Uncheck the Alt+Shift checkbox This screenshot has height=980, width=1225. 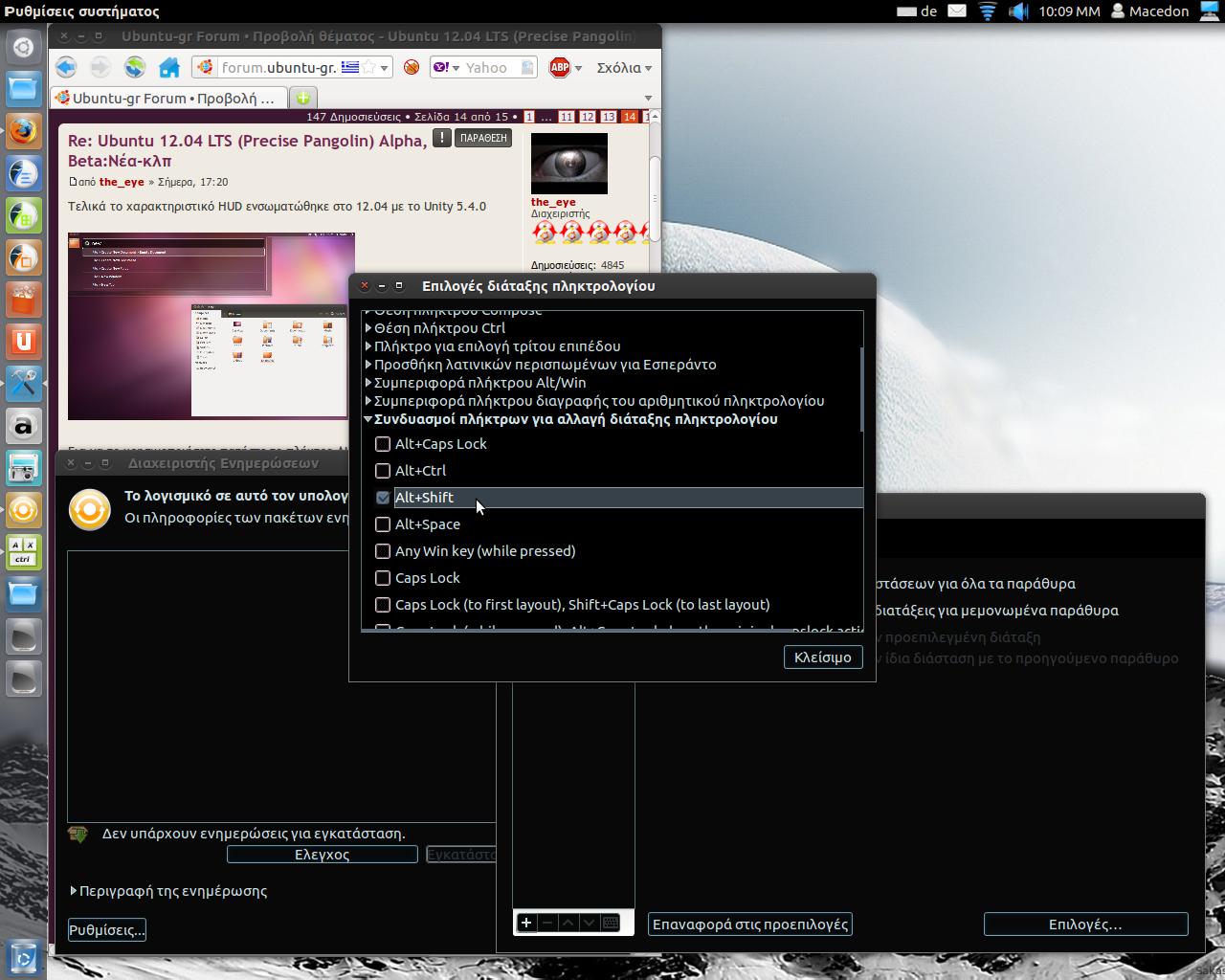(383, 498)
